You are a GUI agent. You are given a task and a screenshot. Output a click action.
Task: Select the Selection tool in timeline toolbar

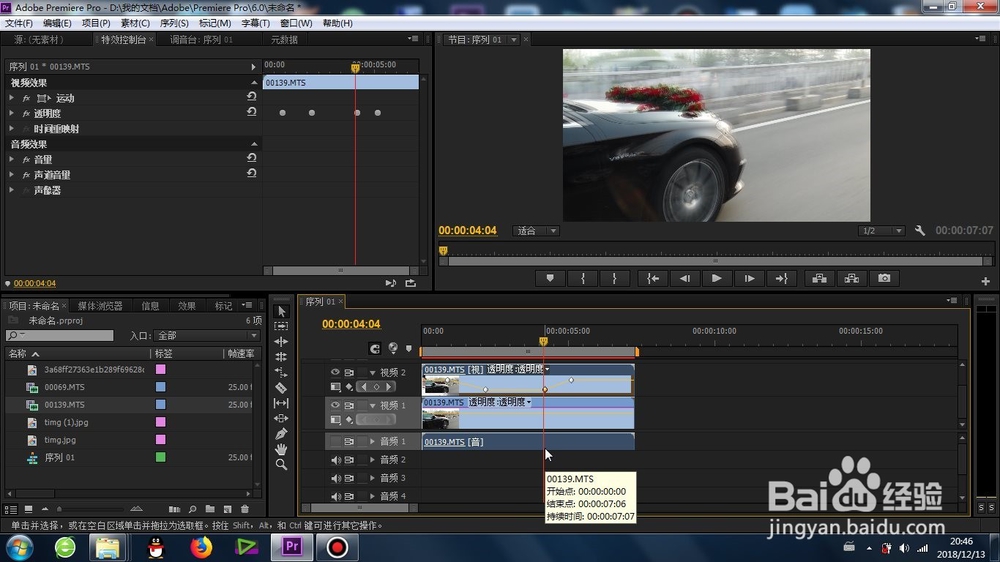[x=281, y=311]
